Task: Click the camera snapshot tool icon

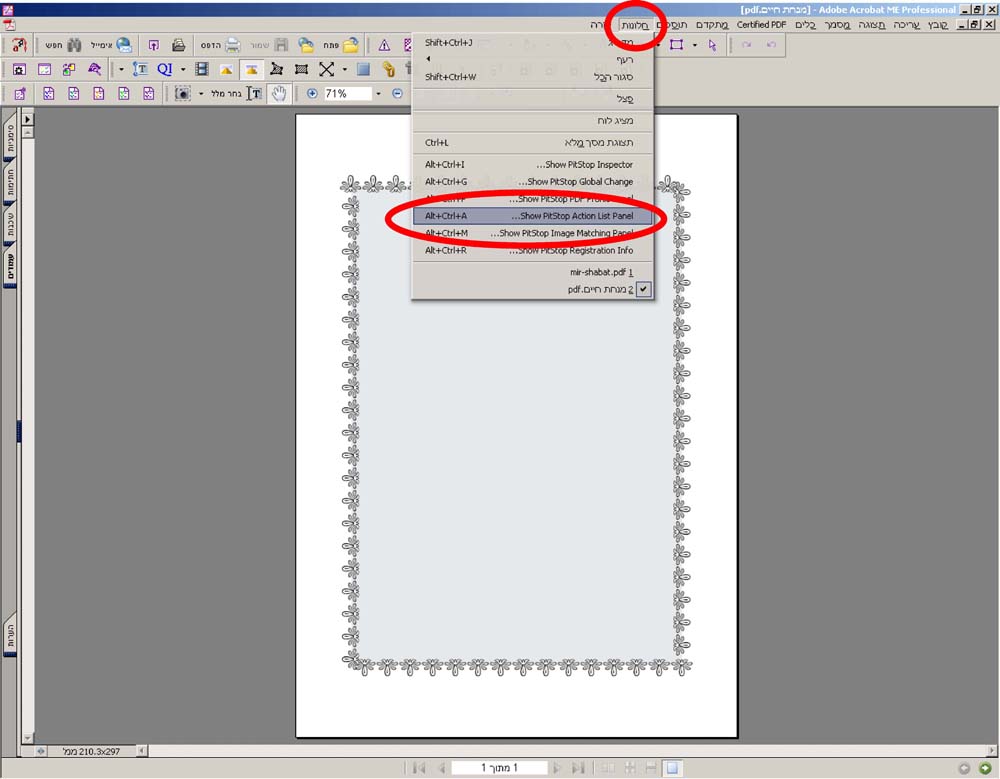Action: (182, 94)
